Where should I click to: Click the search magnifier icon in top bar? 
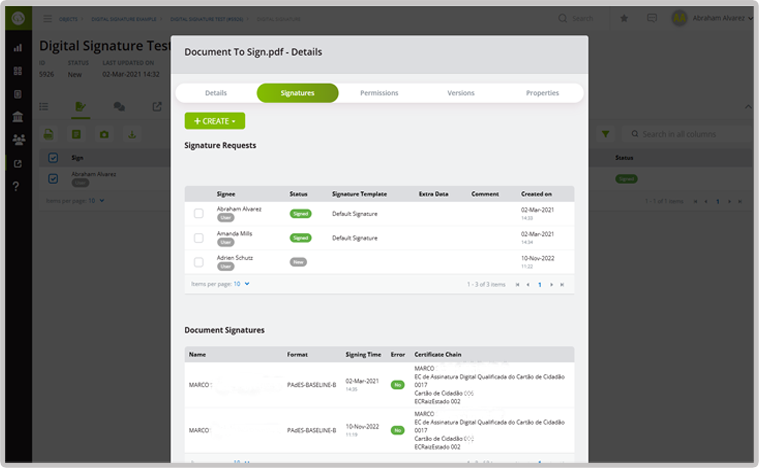[x=562, y=18]
